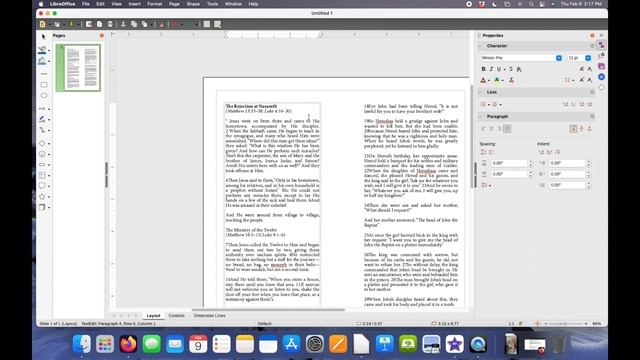640x360 pixels.
Task: Toggle the Properties sidebar deck button
Action: coord(602,45)
